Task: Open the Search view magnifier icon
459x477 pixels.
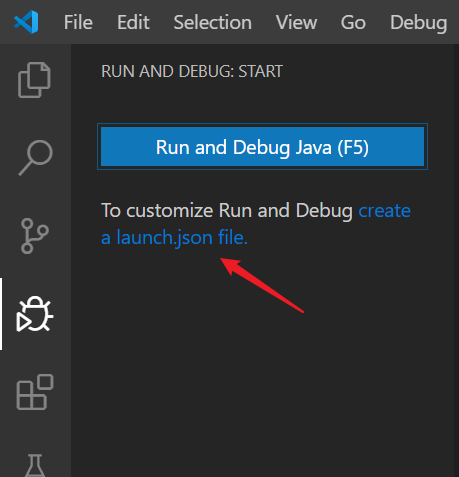Action: coord(35,157)
